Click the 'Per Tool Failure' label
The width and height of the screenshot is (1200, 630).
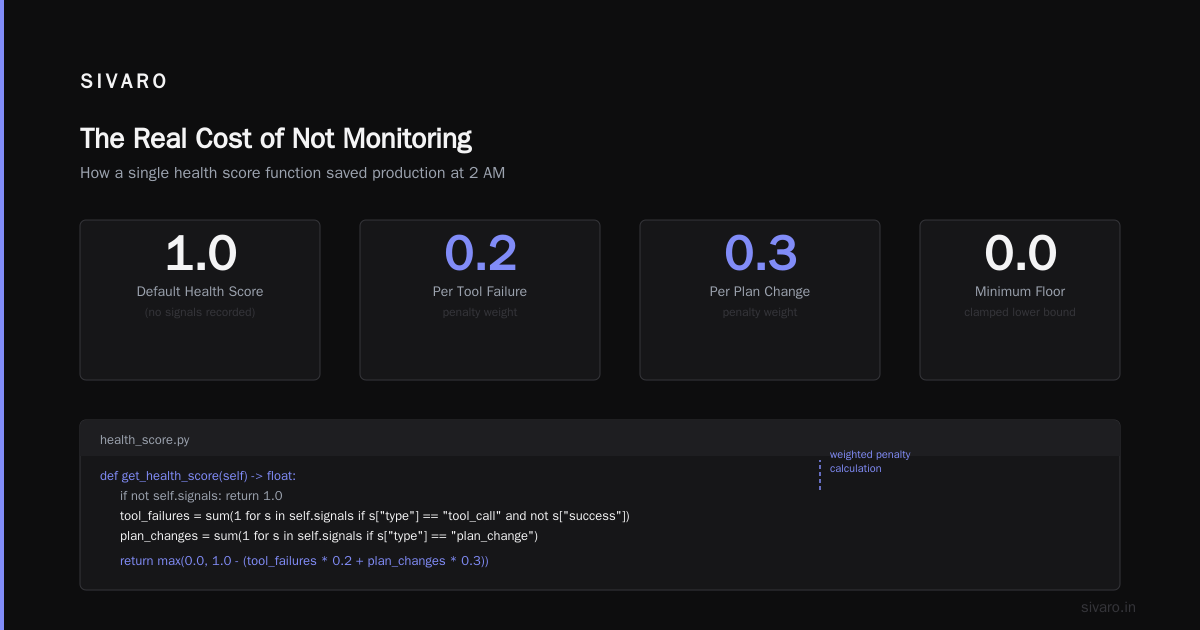(480, 292)
